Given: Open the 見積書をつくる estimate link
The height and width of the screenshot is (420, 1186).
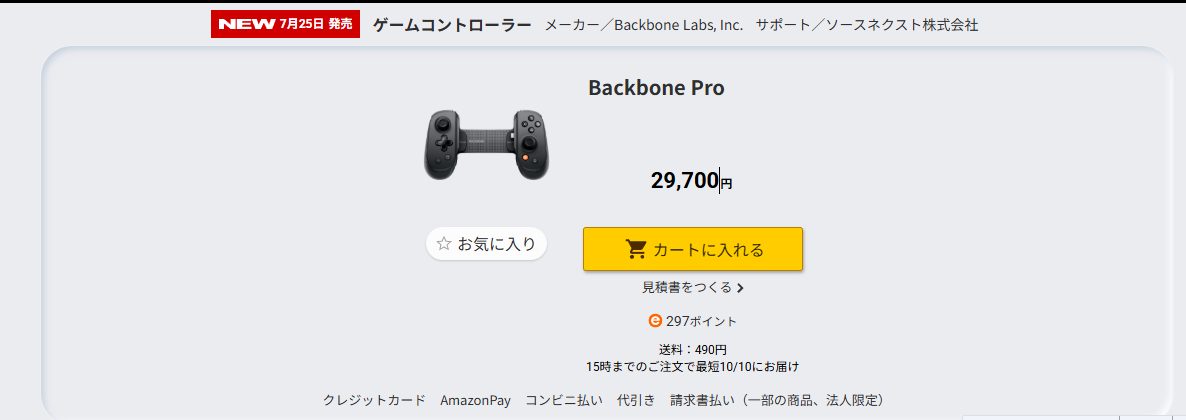Looking at the screenshot, I should 687,288.
